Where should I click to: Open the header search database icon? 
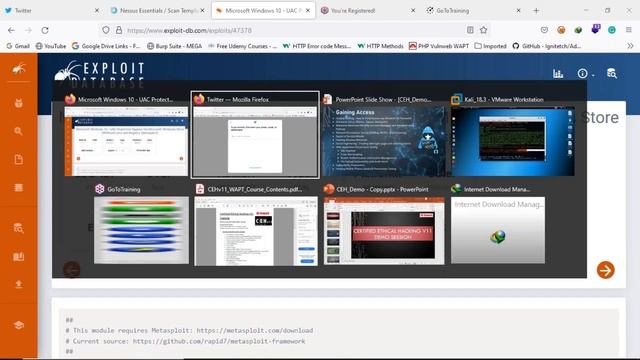tap(611, 73)
